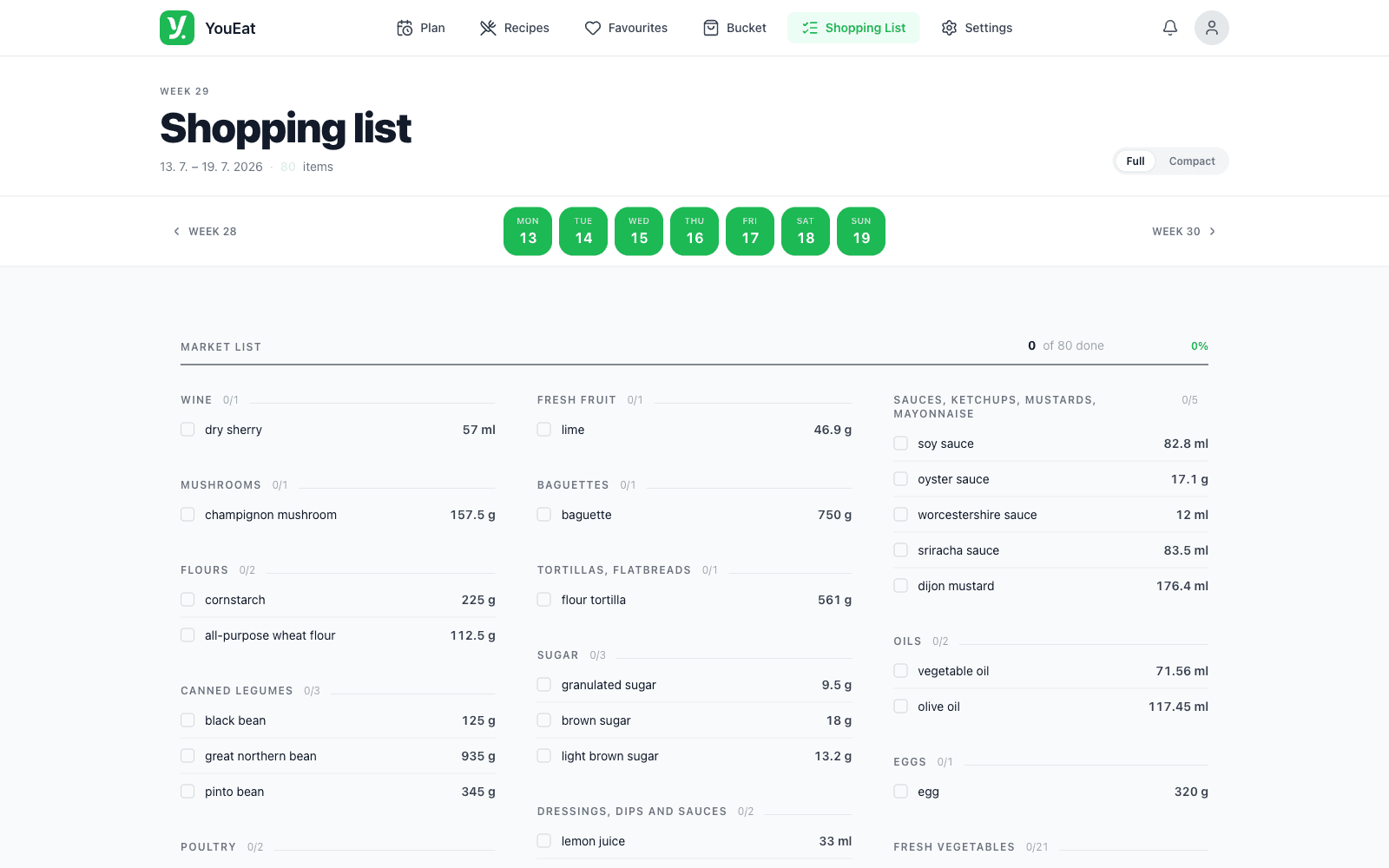Check off lime
This screenshot has height=868, width=1389.
pyautogui.click(x=544, y=430)
